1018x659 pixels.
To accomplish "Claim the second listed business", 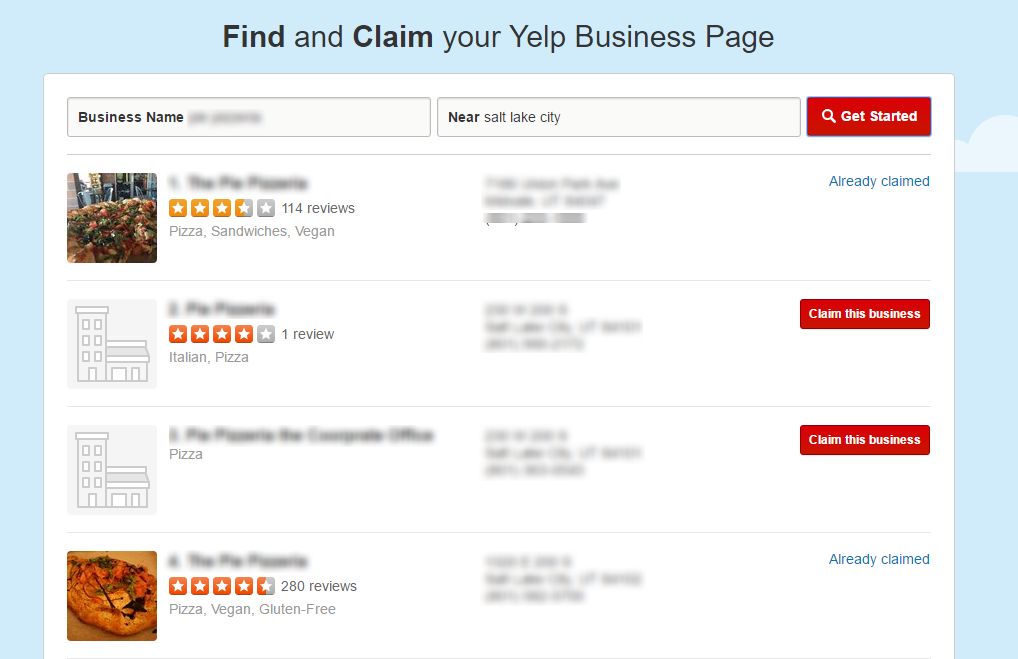I will point(864,314).
